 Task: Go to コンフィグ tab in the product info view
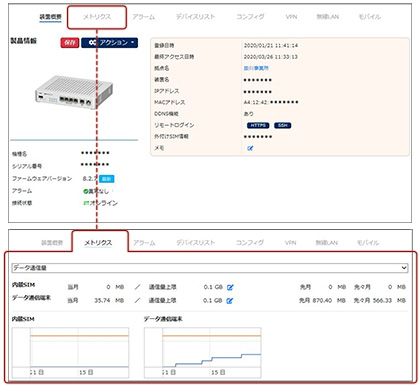click(x=250, y=17)
